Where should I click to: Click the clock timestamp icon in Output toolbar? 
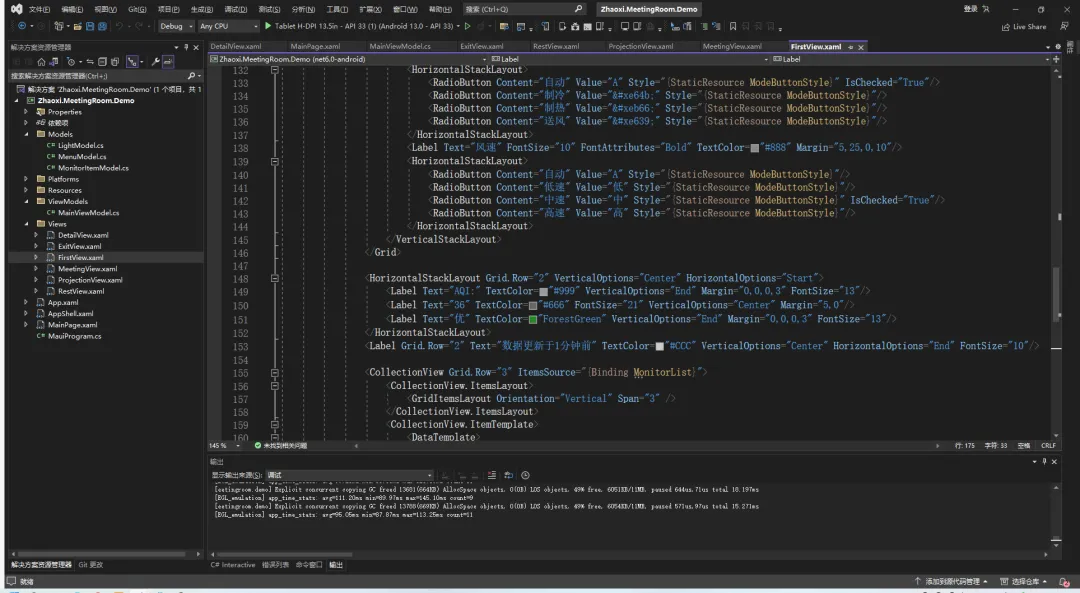525,475
